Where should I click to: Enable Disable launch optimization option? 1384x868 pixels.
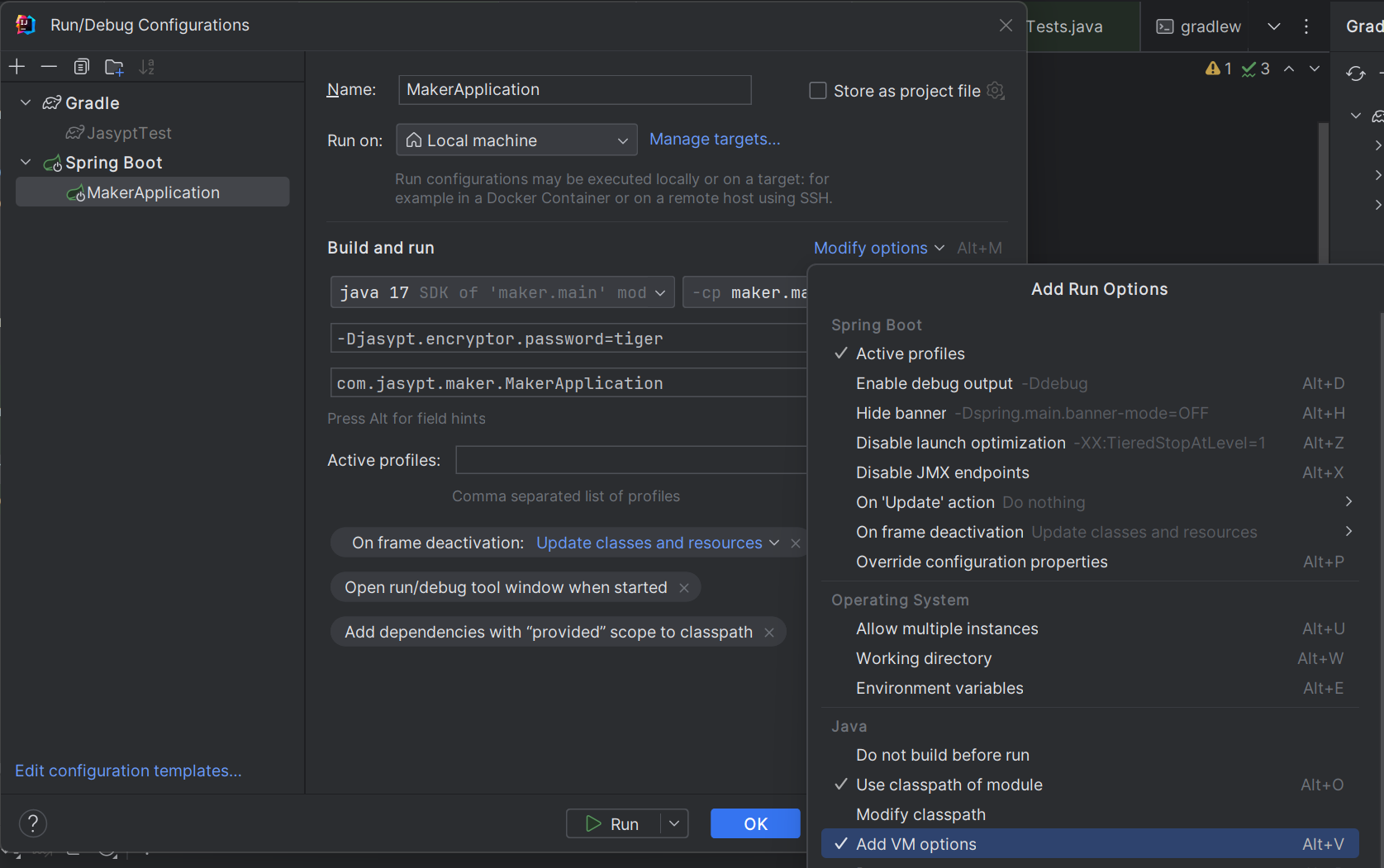tap(1090, 443)
